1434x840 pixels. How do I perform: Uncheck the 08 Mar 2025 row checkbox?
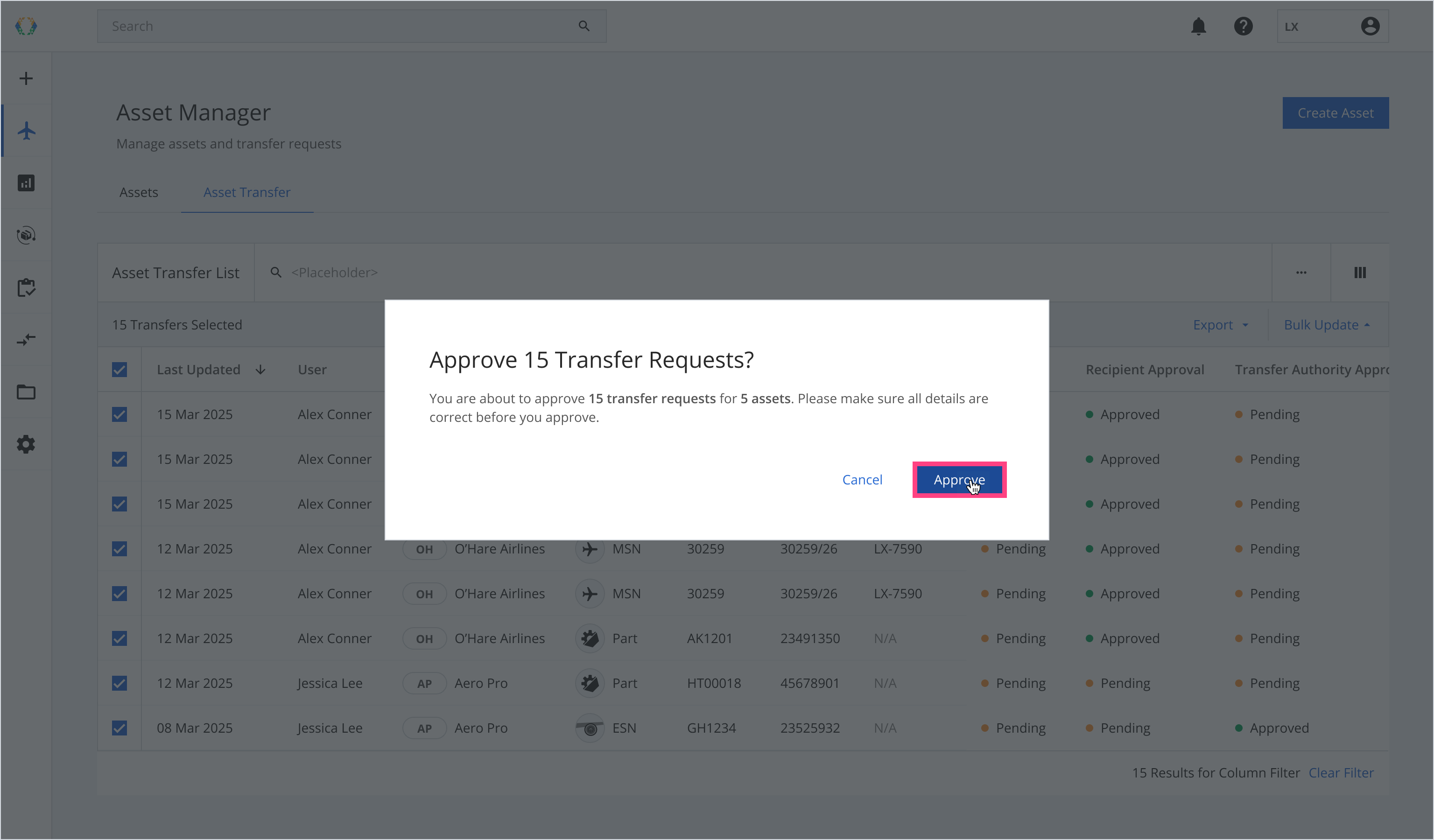pos(119,728)
